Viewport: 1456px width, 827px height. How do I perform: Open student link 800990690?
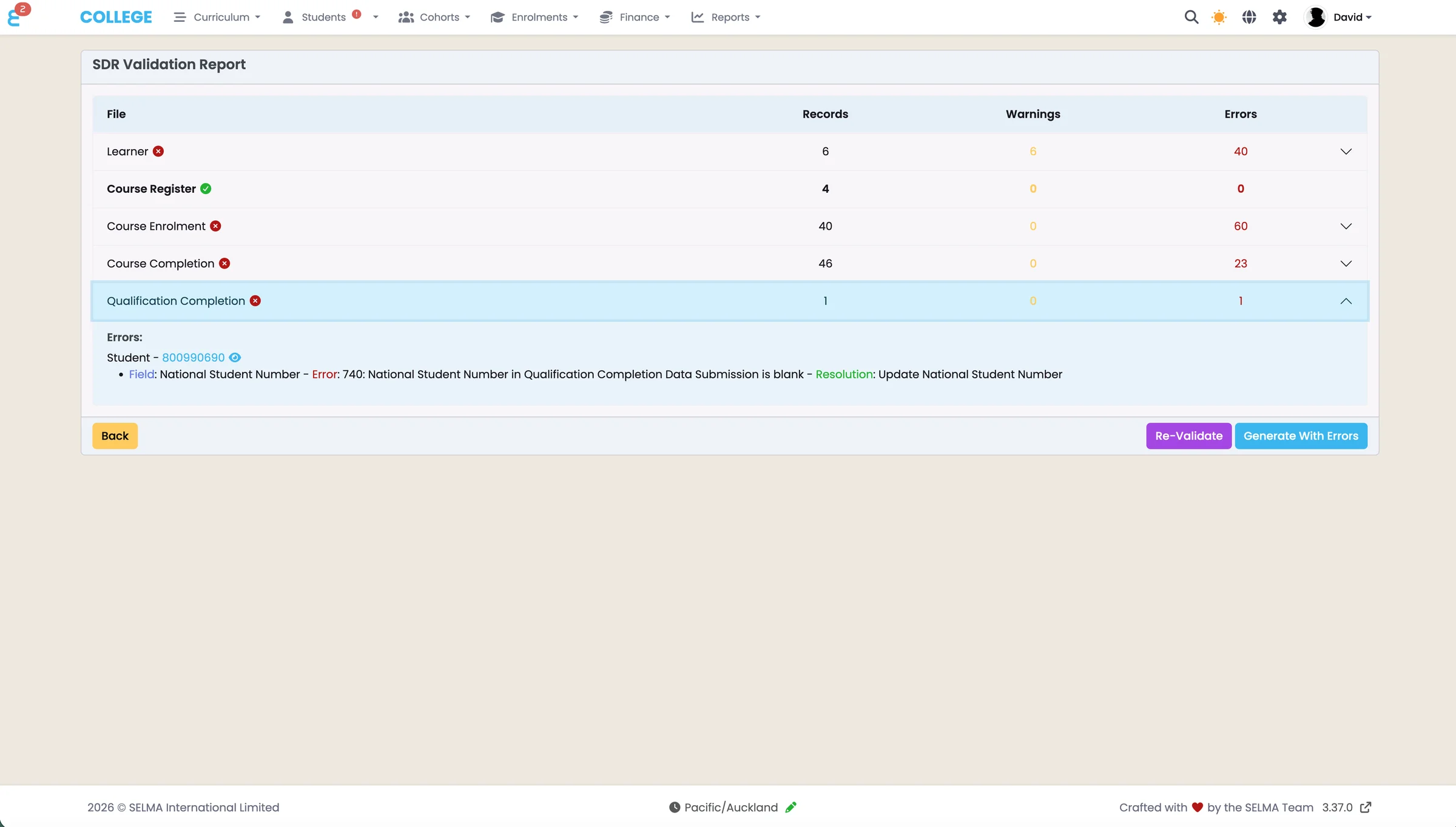pos(193,358)
